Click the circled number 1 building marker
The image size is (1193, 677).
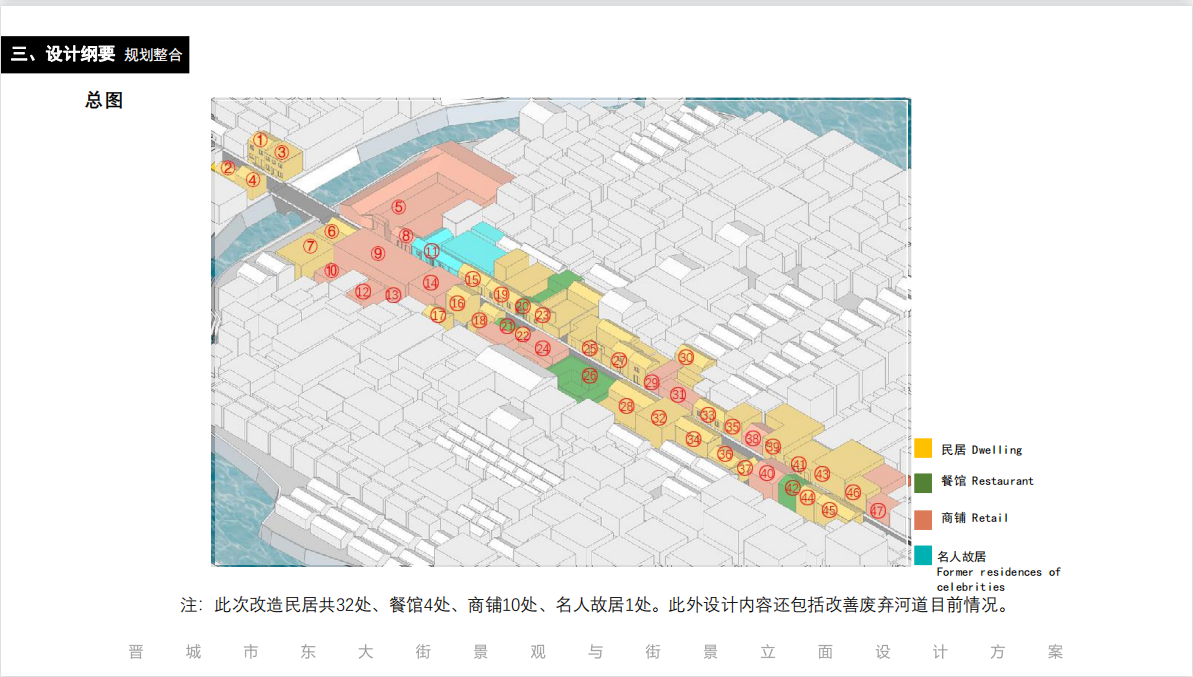click(x=260, y=140)
